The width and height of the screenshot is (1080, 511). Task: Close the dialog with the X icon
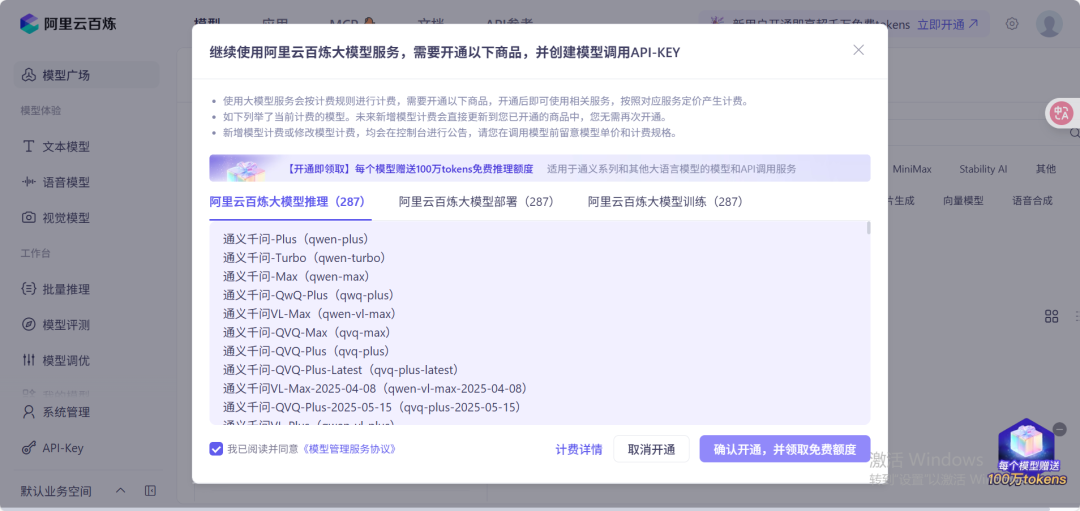(858, 50)
